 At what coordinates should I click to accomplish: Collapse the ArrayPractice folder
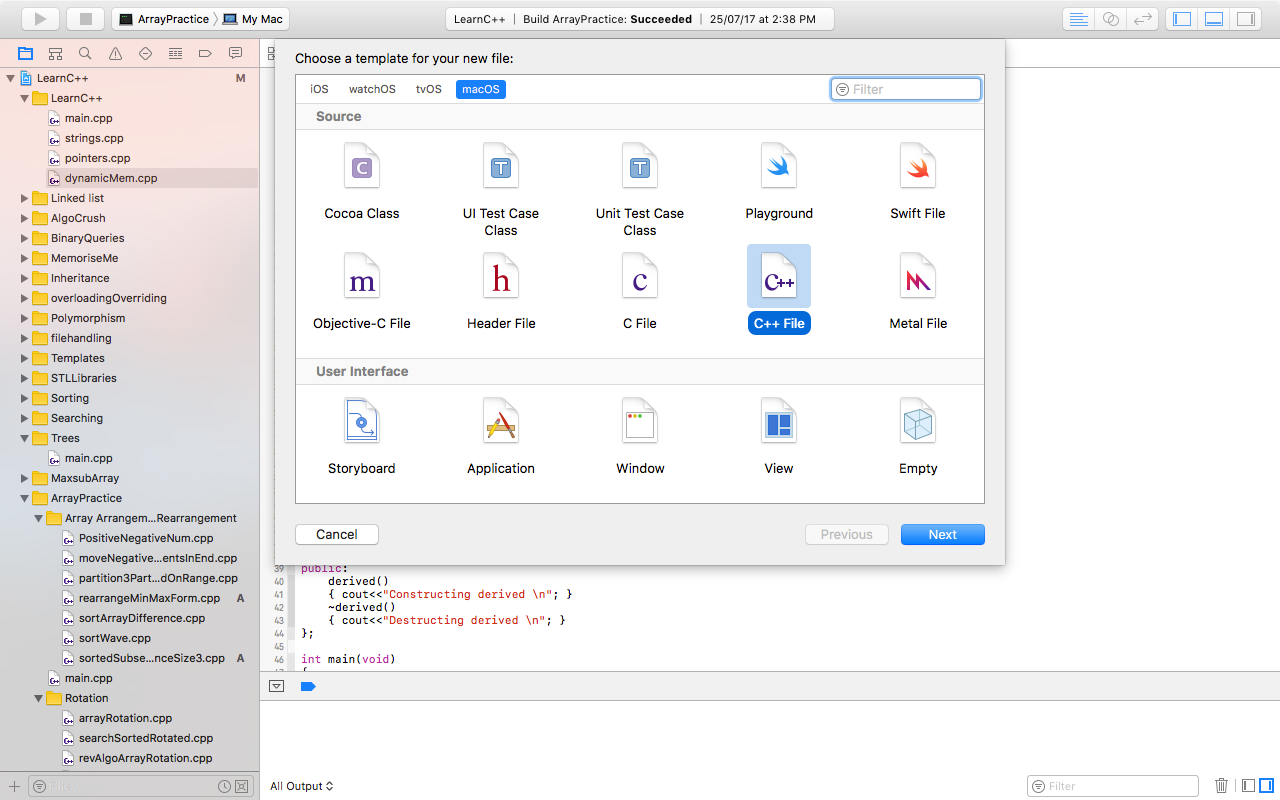click(x=25, y=498)
